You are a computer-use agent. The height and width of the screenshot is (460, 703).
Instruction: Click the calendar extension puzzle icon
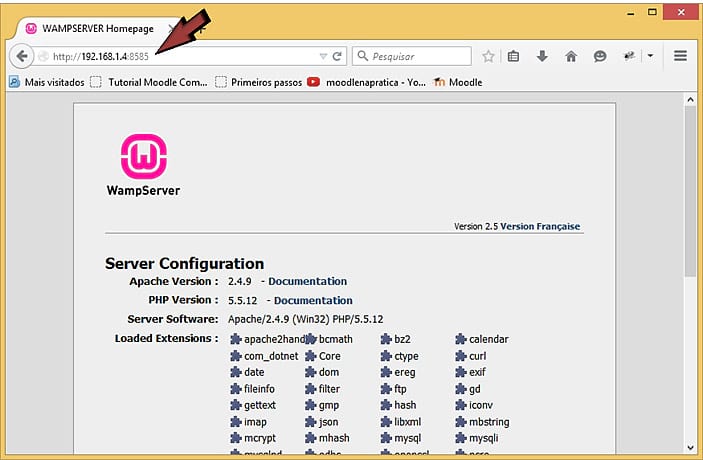[x=461, y=339]
